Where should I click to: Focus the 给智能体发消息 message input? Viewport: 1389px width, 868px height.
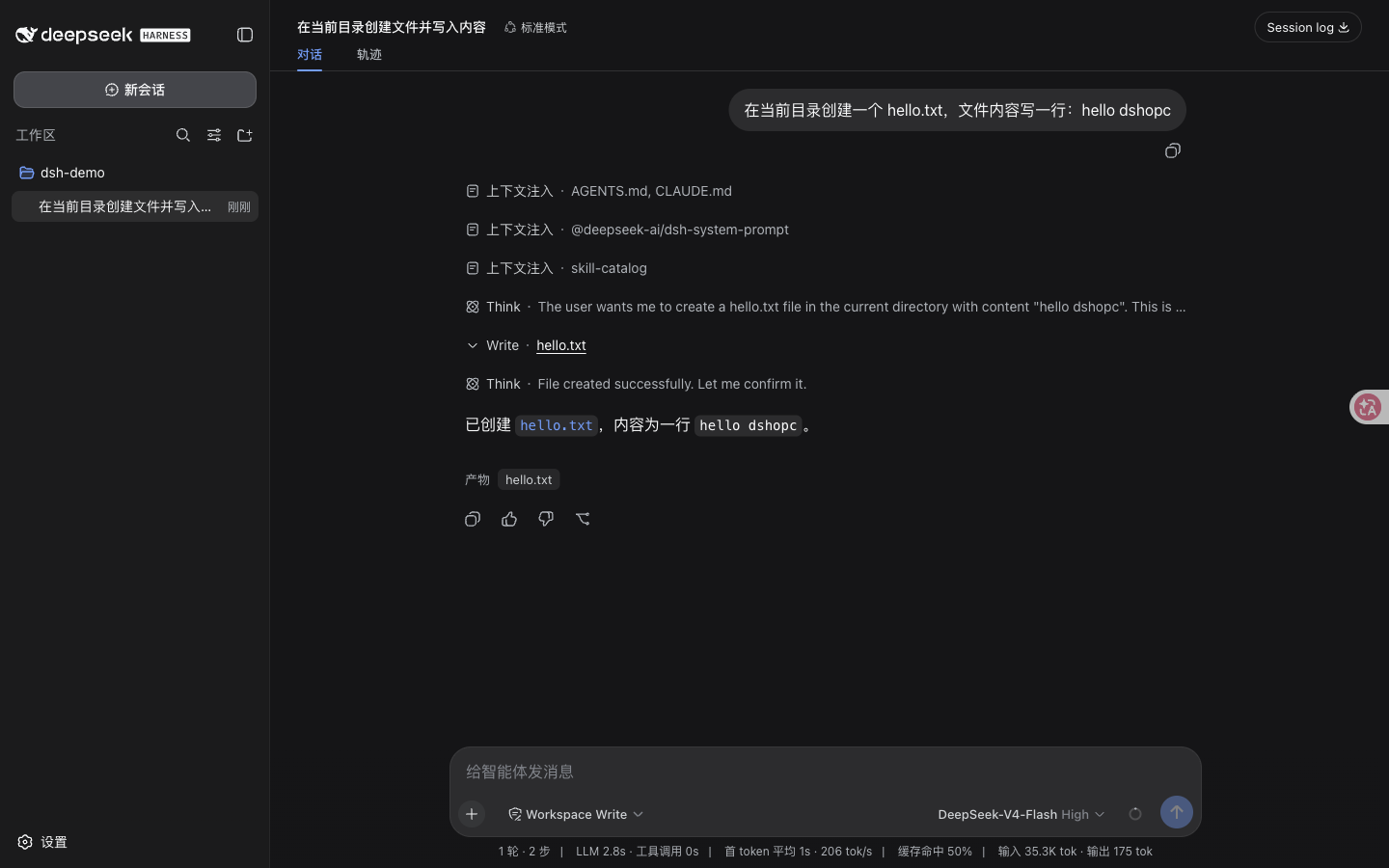click(826, 772)
